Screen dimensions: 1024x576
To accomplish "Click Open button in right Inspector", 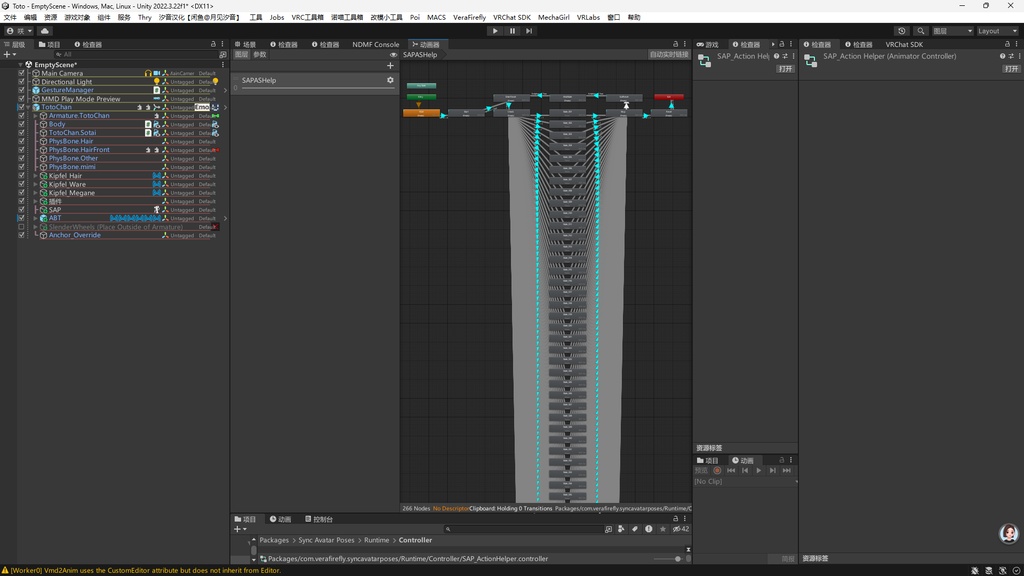I will tap(1012, 69).
